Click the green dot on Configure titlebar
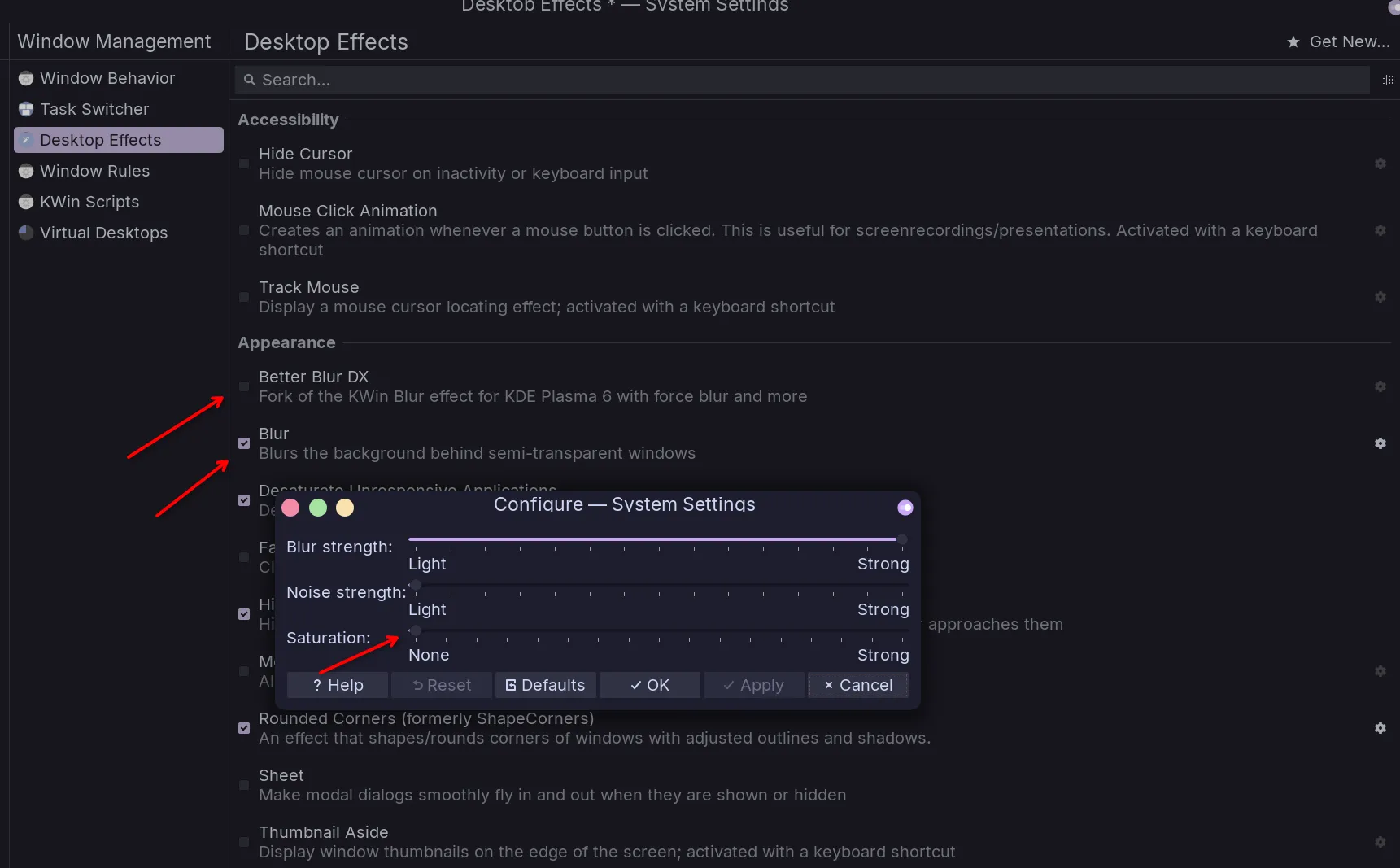Screen dimensions: 1400x868 [318, 508]
